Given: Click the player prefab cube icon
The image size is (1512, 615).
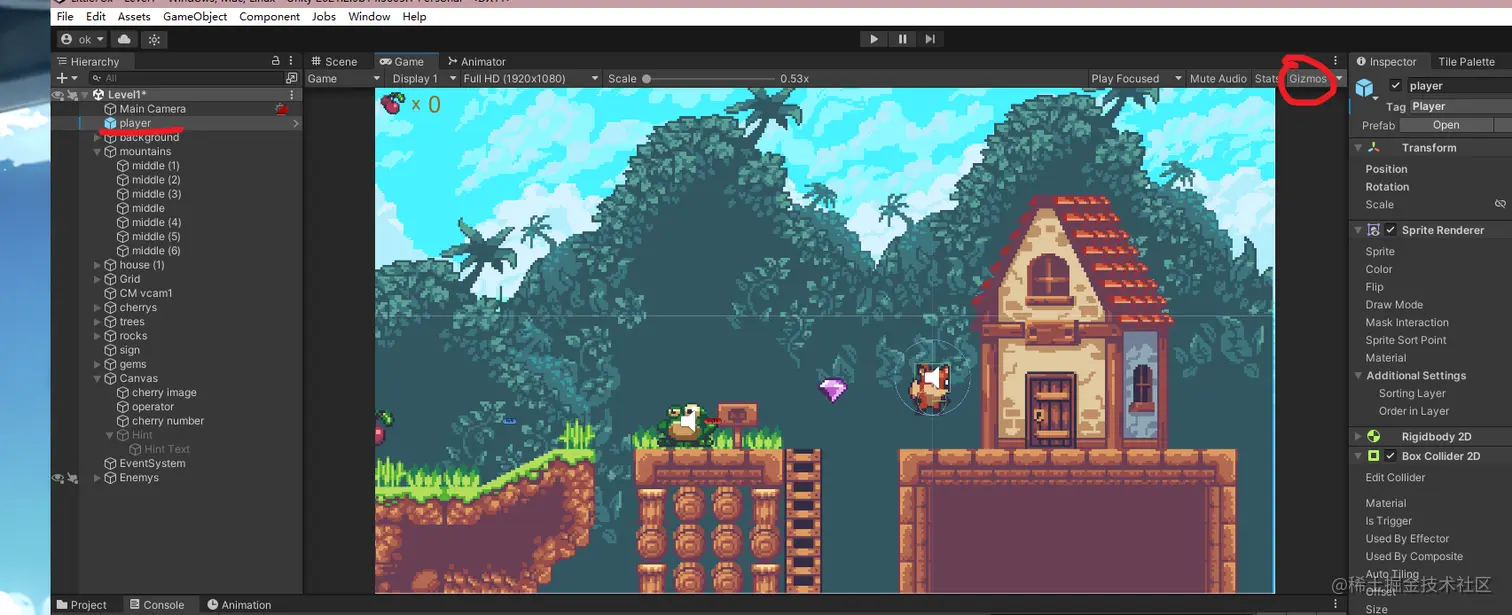Looking at the screenshot, I should point(110,123).
